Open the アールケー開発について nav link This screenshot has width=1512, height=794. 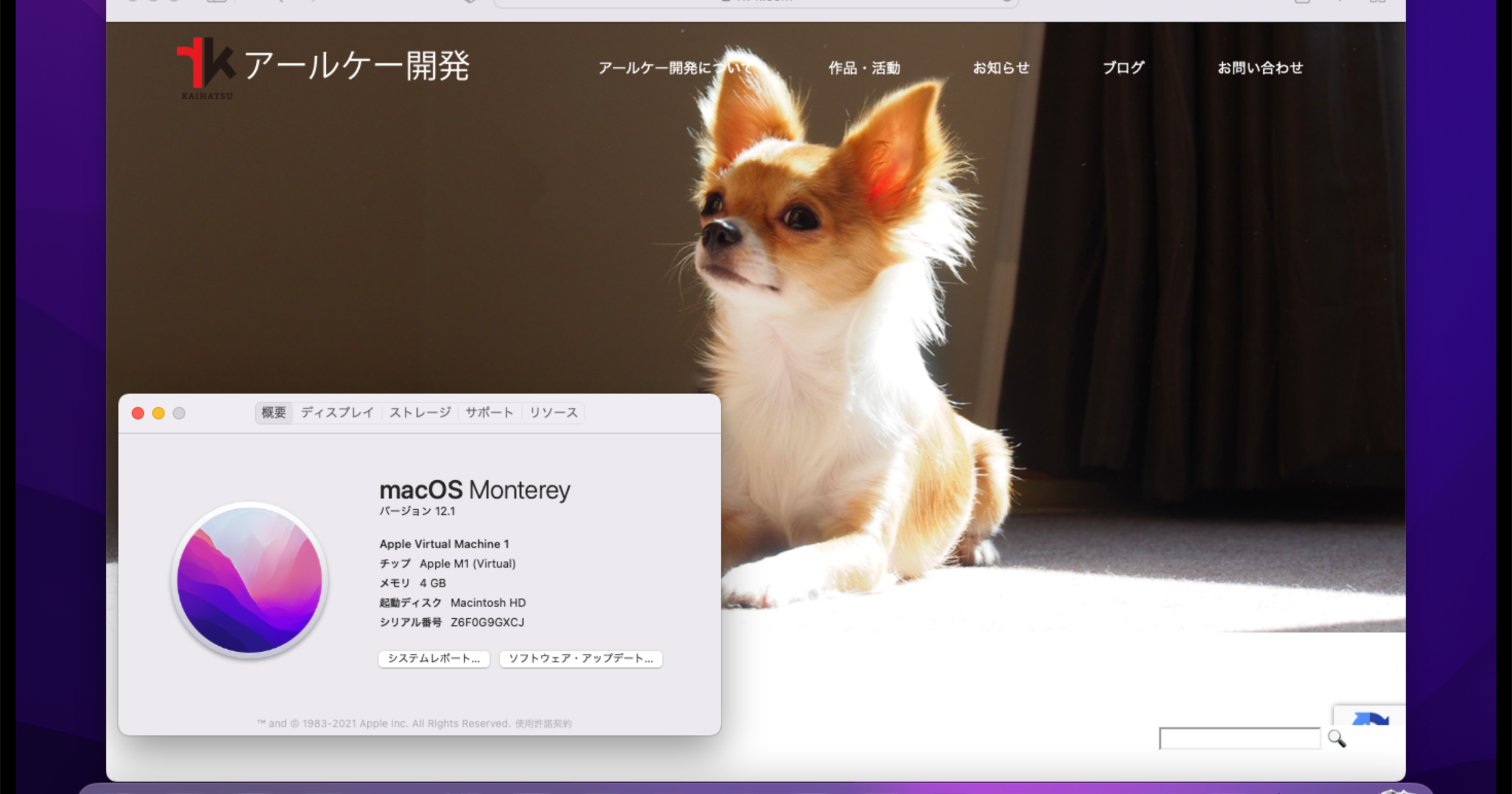pos(675,67)
